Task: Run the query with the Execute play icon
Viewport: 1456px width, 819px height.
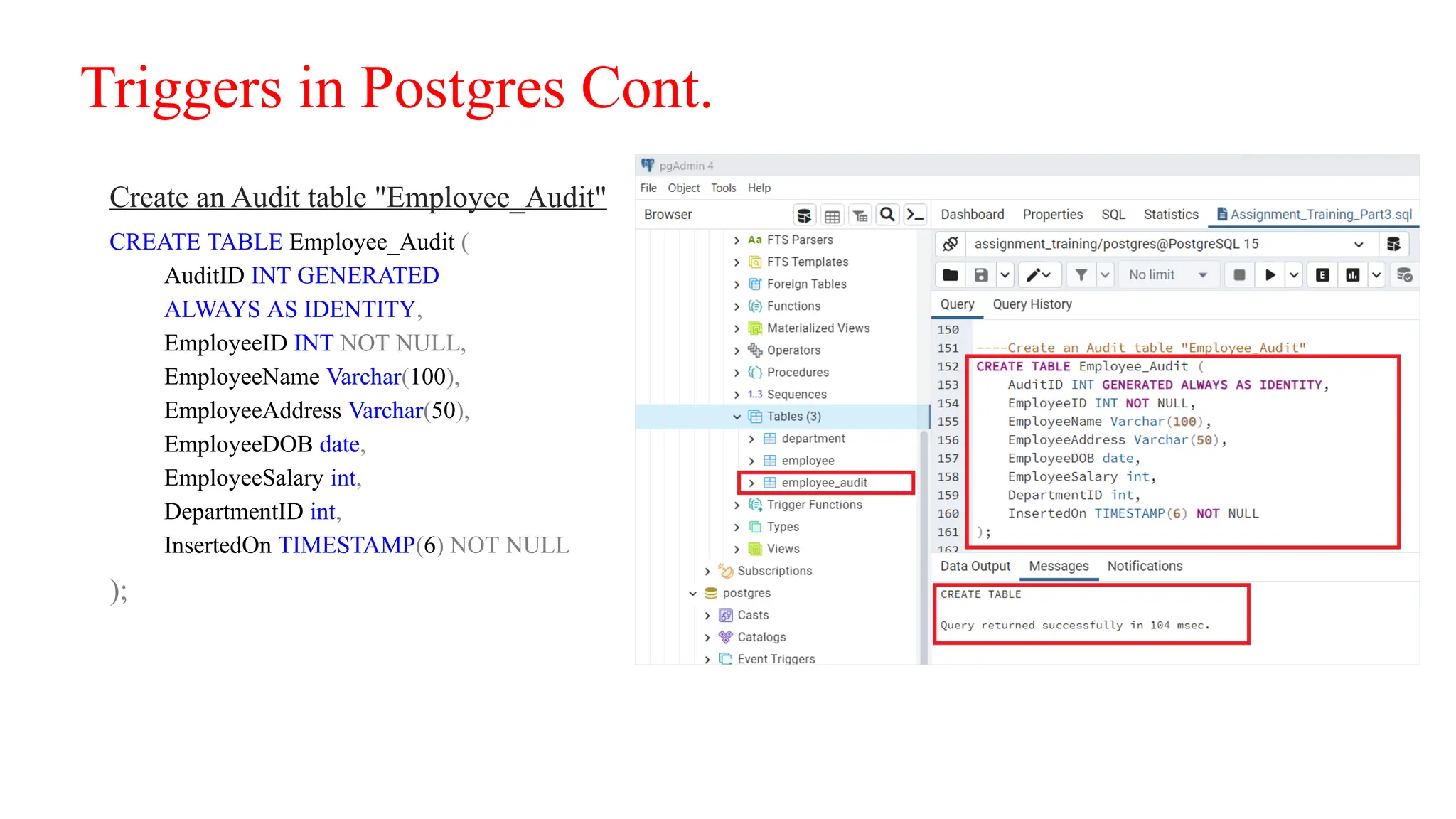Action: click(1270, 275)
